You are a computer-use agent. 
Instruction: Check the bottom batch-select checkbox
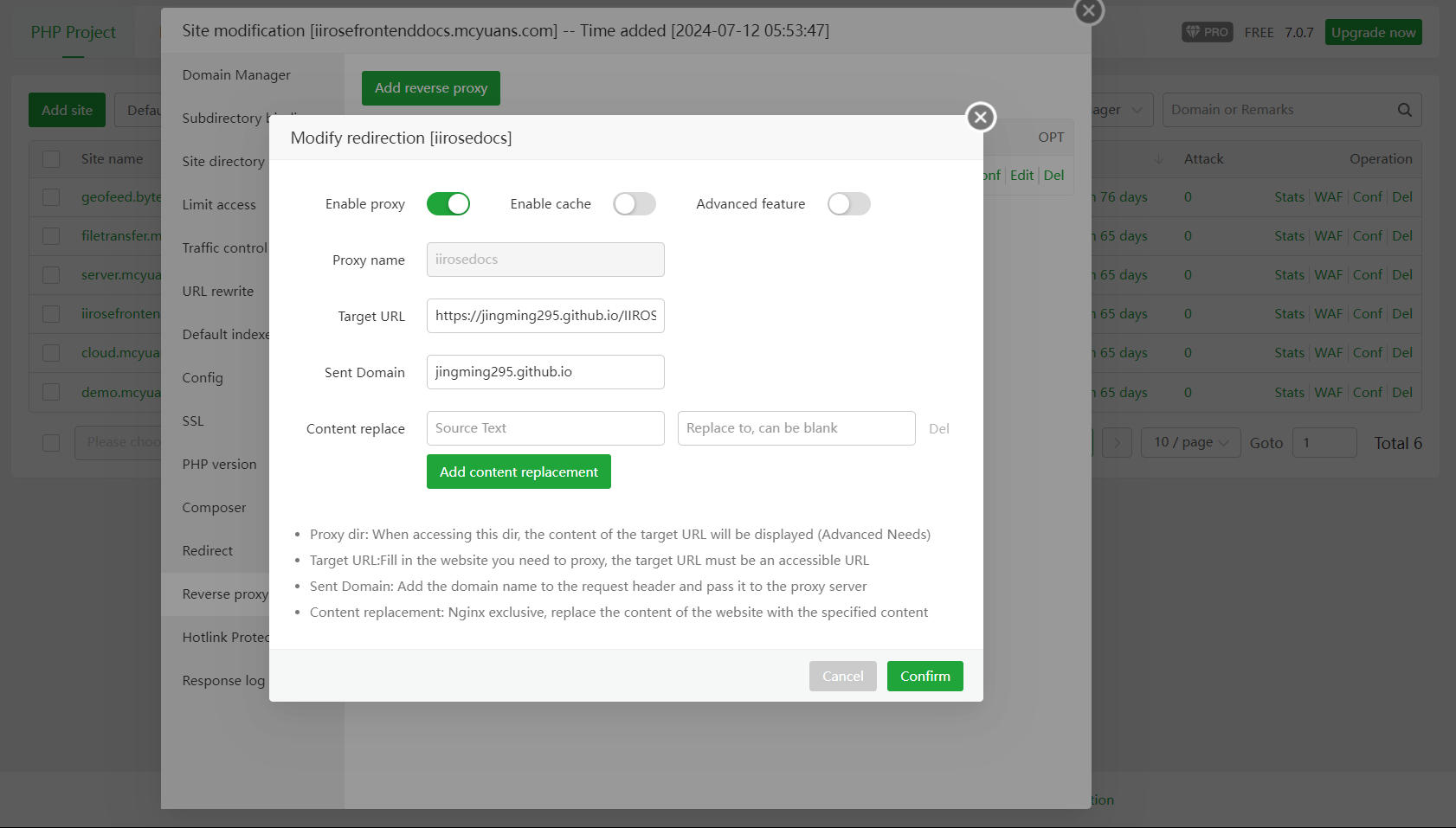(51, 443)
